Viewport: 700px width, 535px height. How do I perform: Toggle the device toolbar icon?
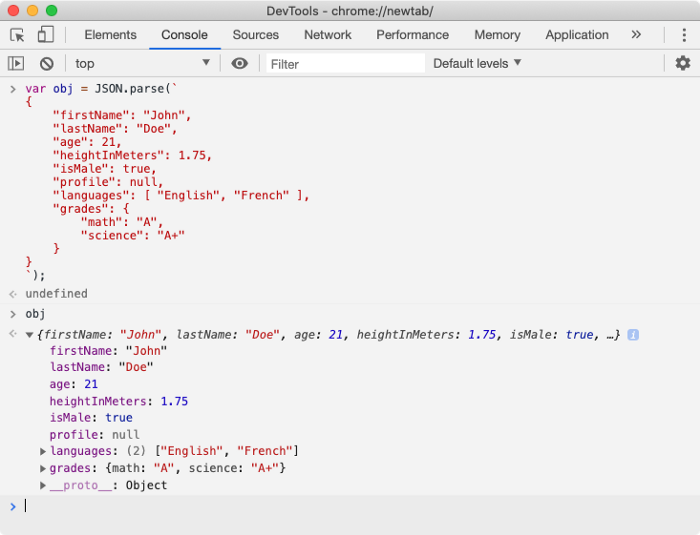[x=45, y=35]
